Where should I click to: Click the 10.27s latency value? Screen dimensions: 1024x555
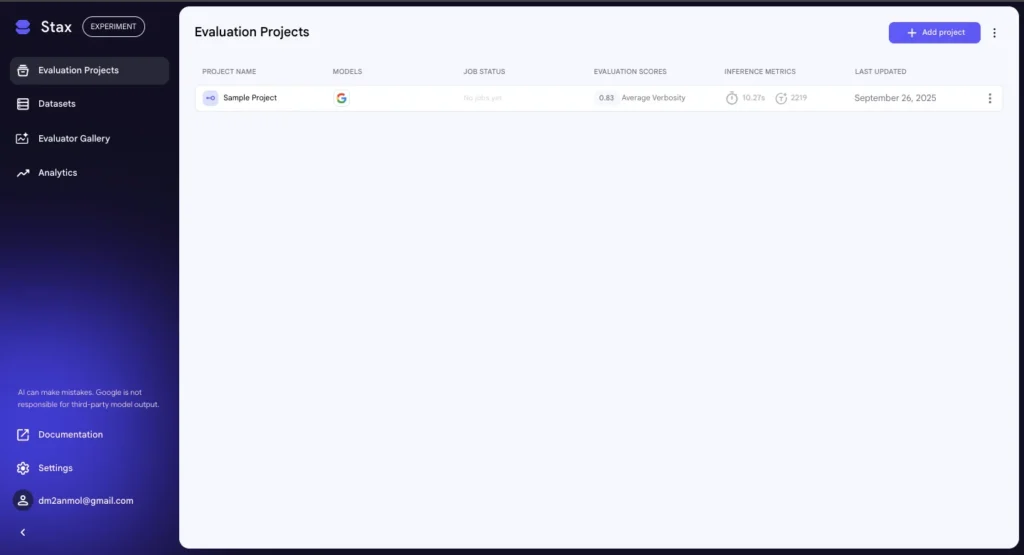(754, 98)
